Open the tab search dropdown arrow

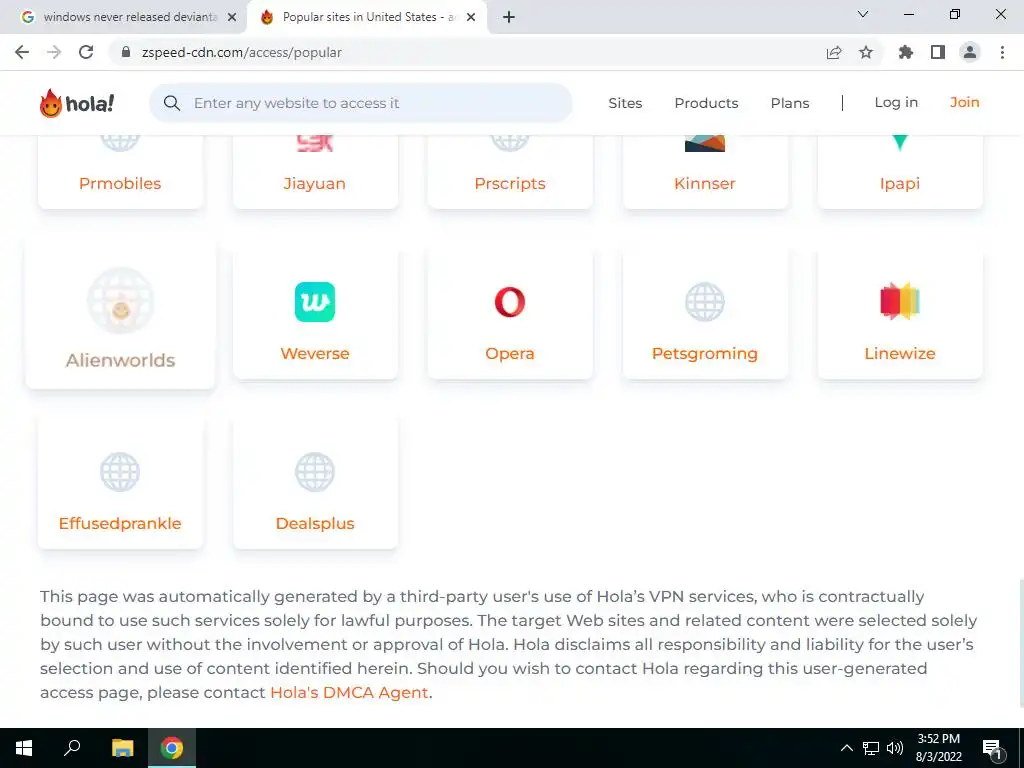[x=863, y=14]
